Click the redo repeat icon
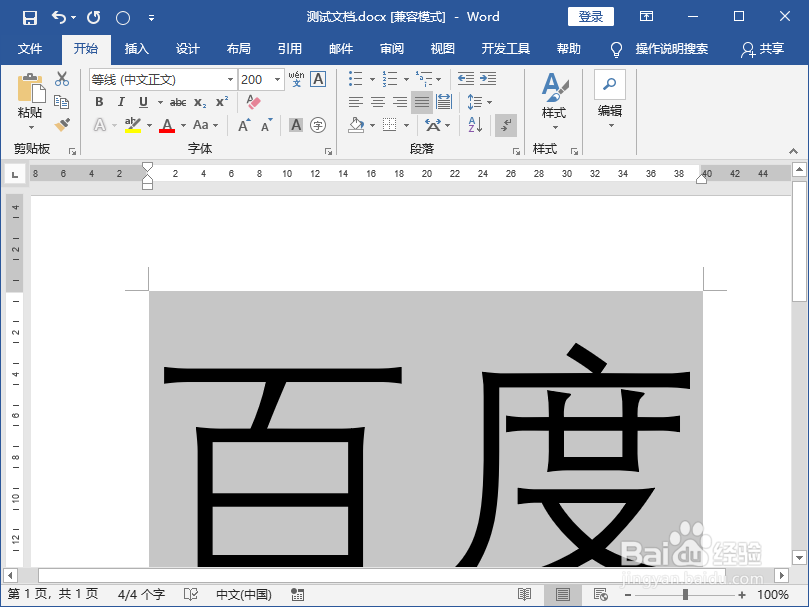Screen dimensions: 809x607 [x=94, y=18]
